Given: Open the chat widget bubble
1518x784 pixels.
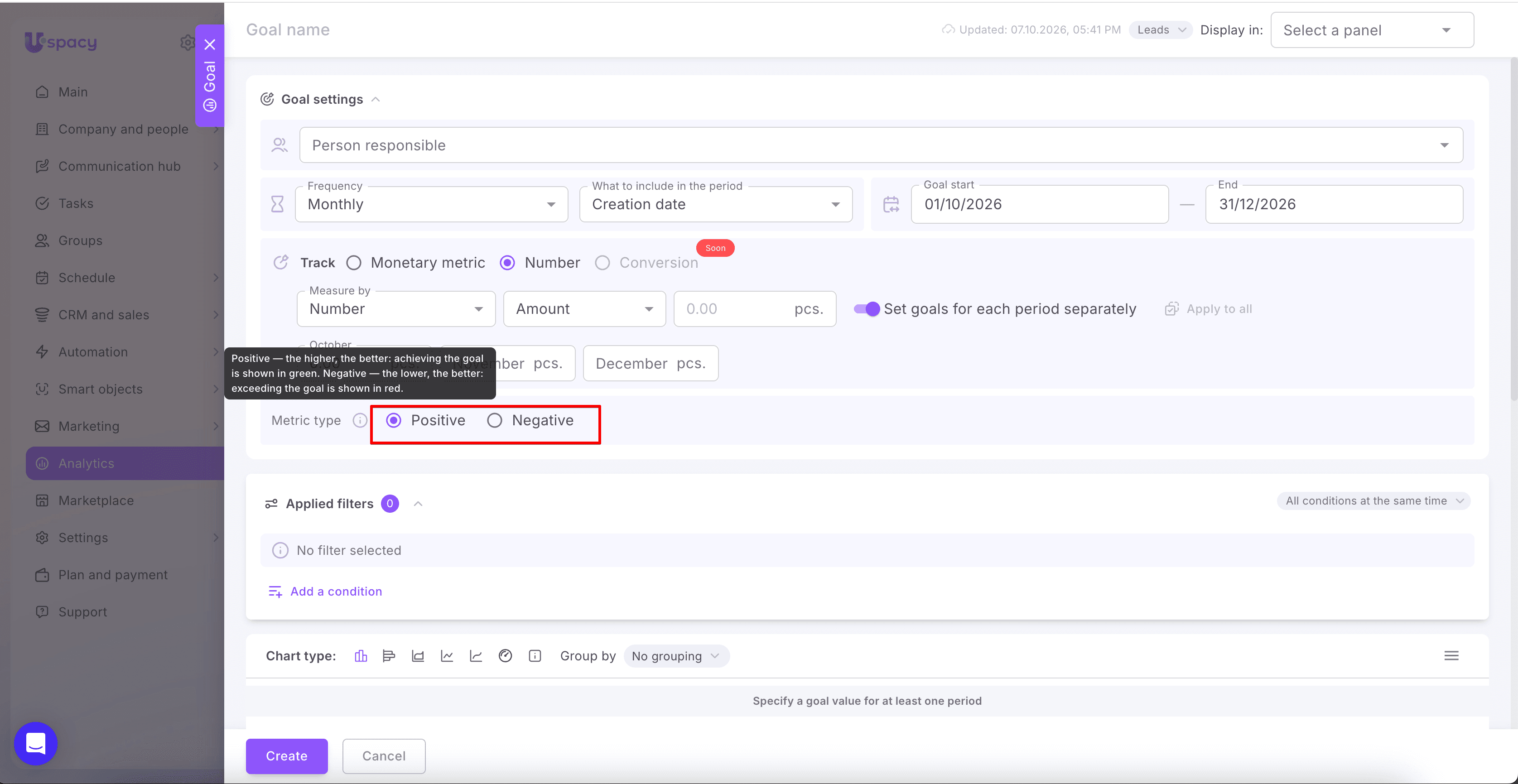Looking at the screenshot, I should point(36,743).
